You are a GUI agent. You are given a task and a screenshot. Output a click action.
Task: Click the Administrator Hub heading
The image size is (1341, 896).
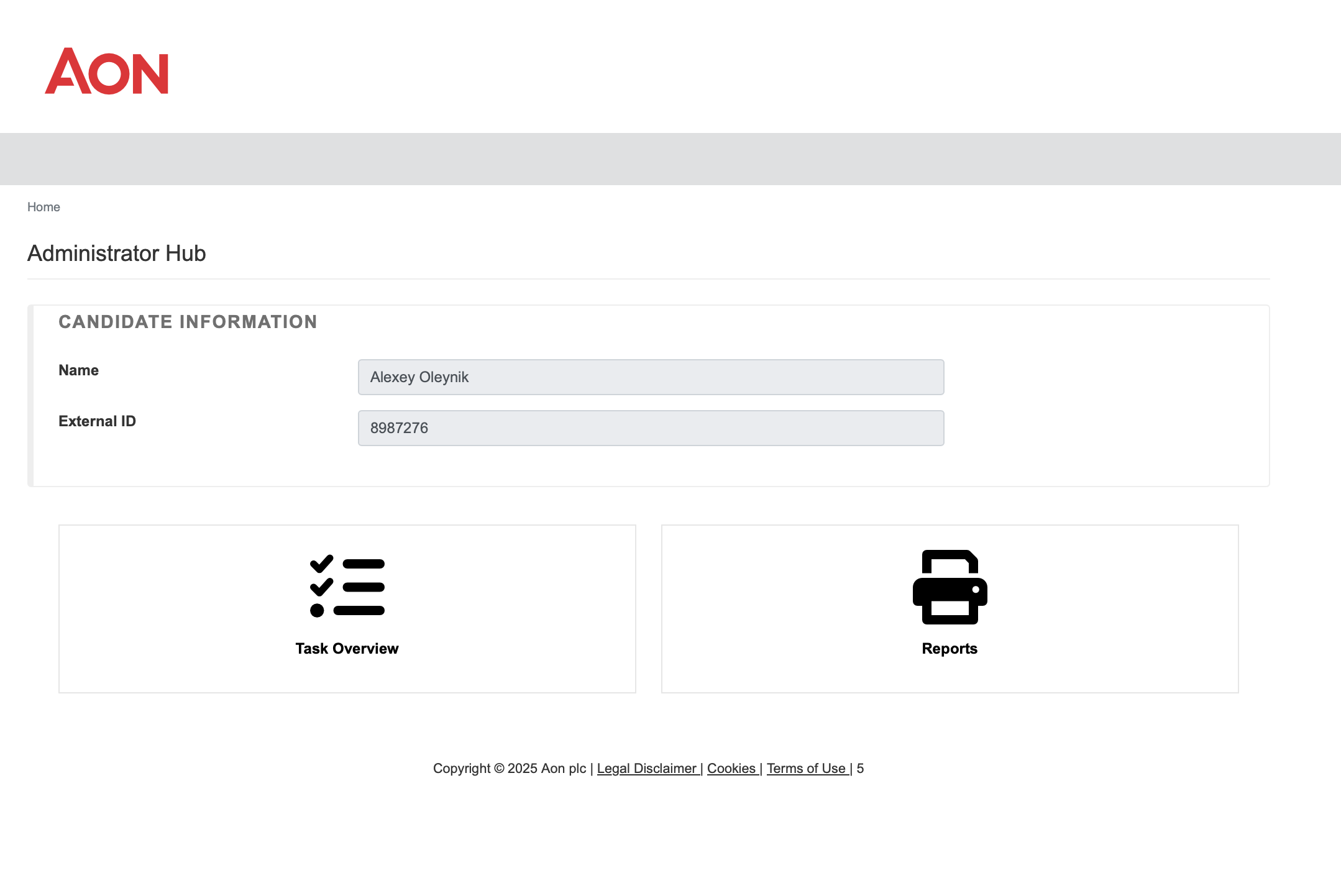pyautogui.click(x=116, y=254)
